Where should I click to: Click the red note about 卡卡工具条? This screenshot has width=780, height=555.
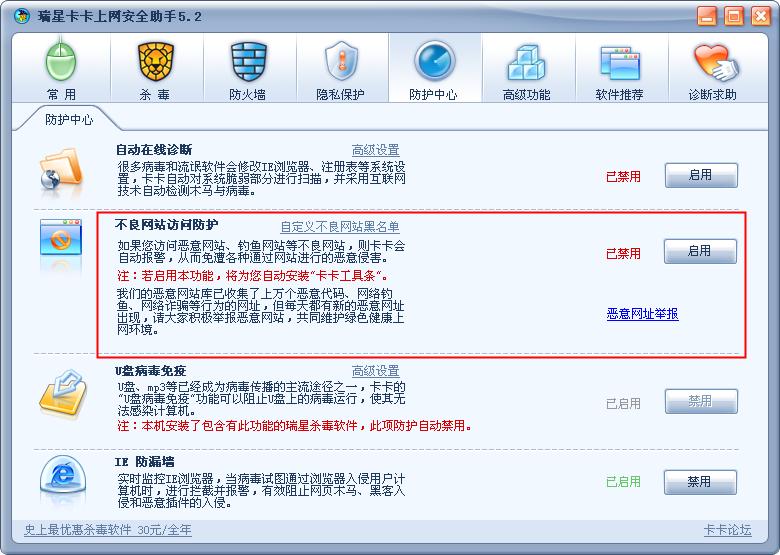253,276
